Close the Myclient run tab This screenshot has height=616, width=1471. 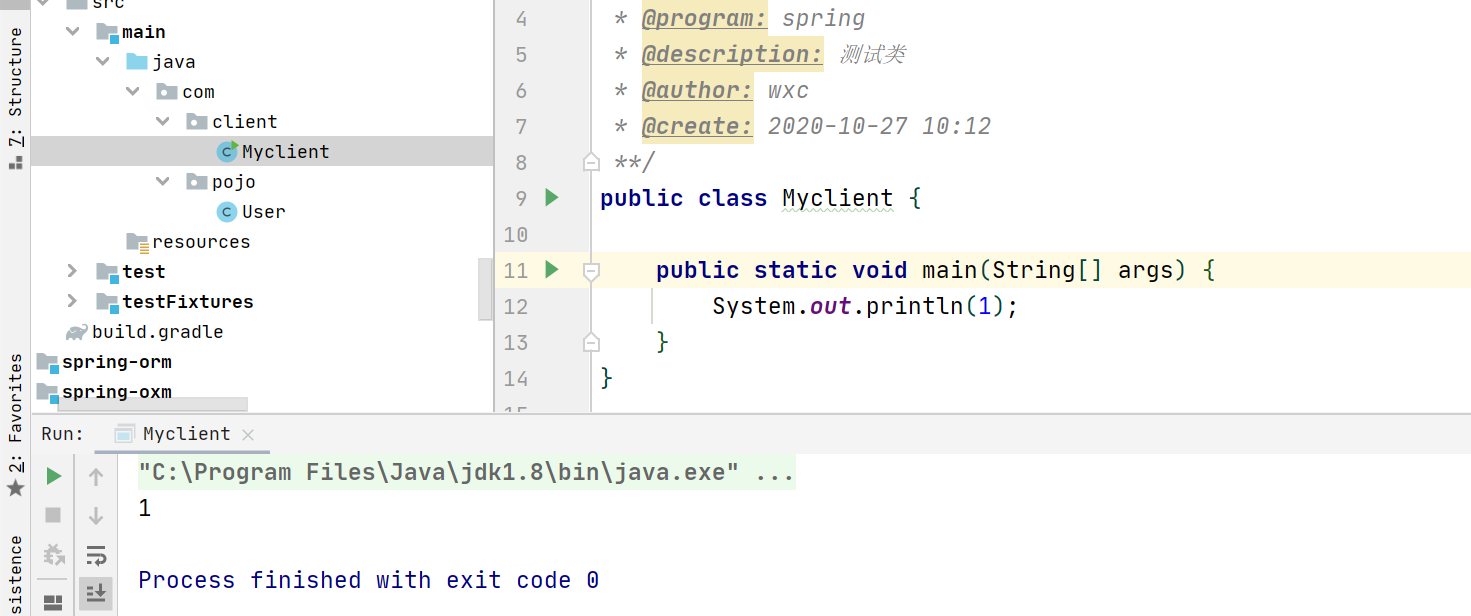coord(248,435)
